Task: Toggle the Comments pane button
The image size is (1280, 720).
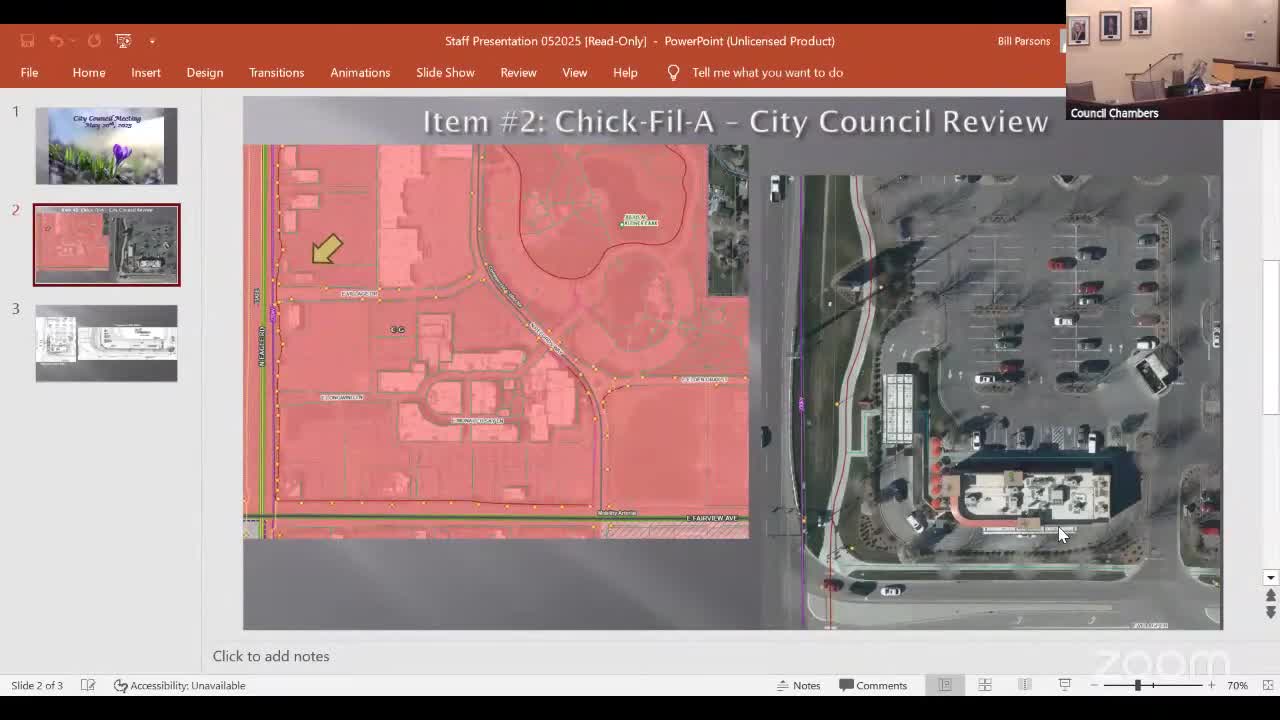Action: click(x=873, y=685)
